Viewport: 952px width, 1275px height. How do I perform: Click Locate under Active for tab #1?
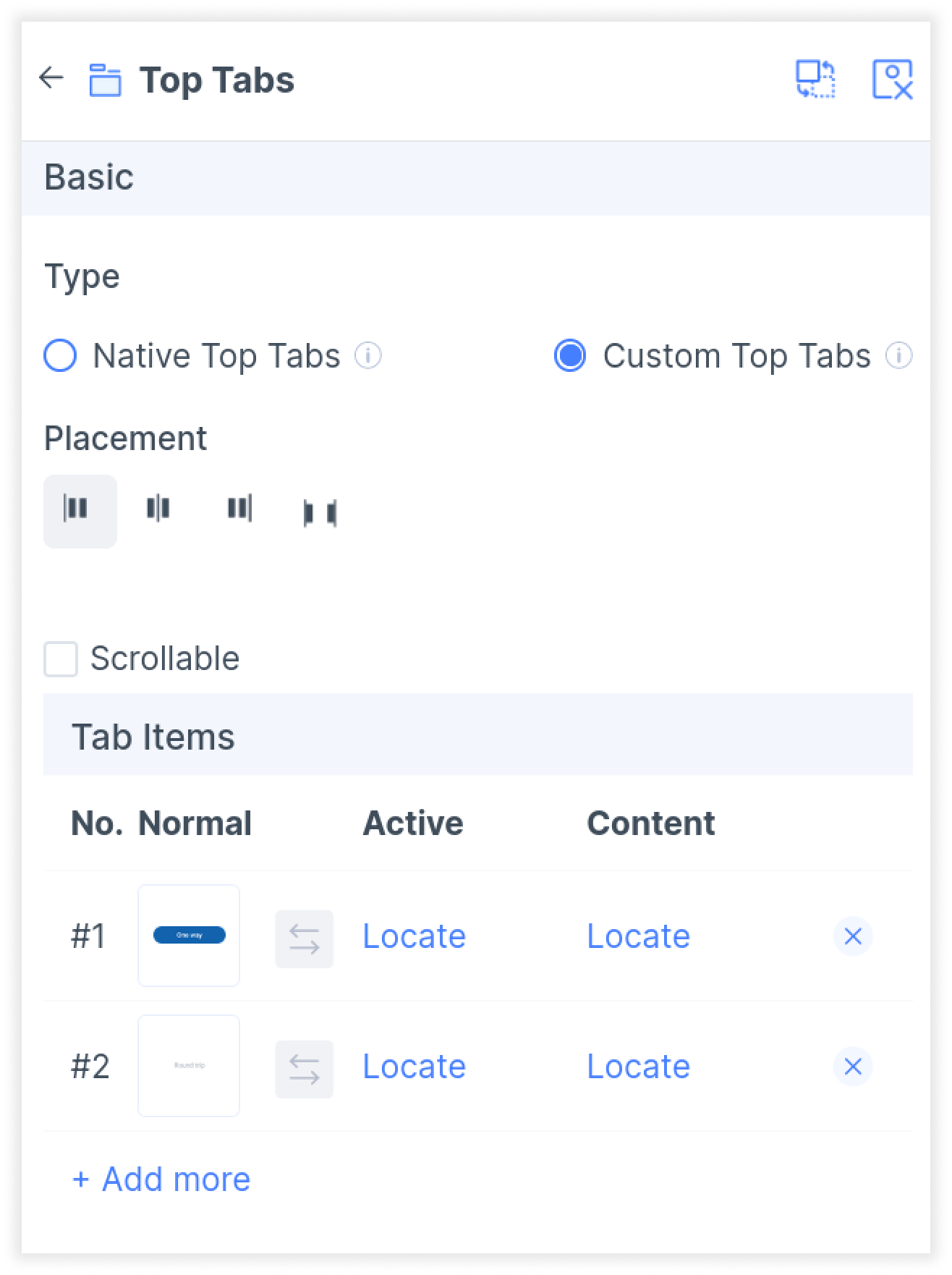(x=414, y=936)
